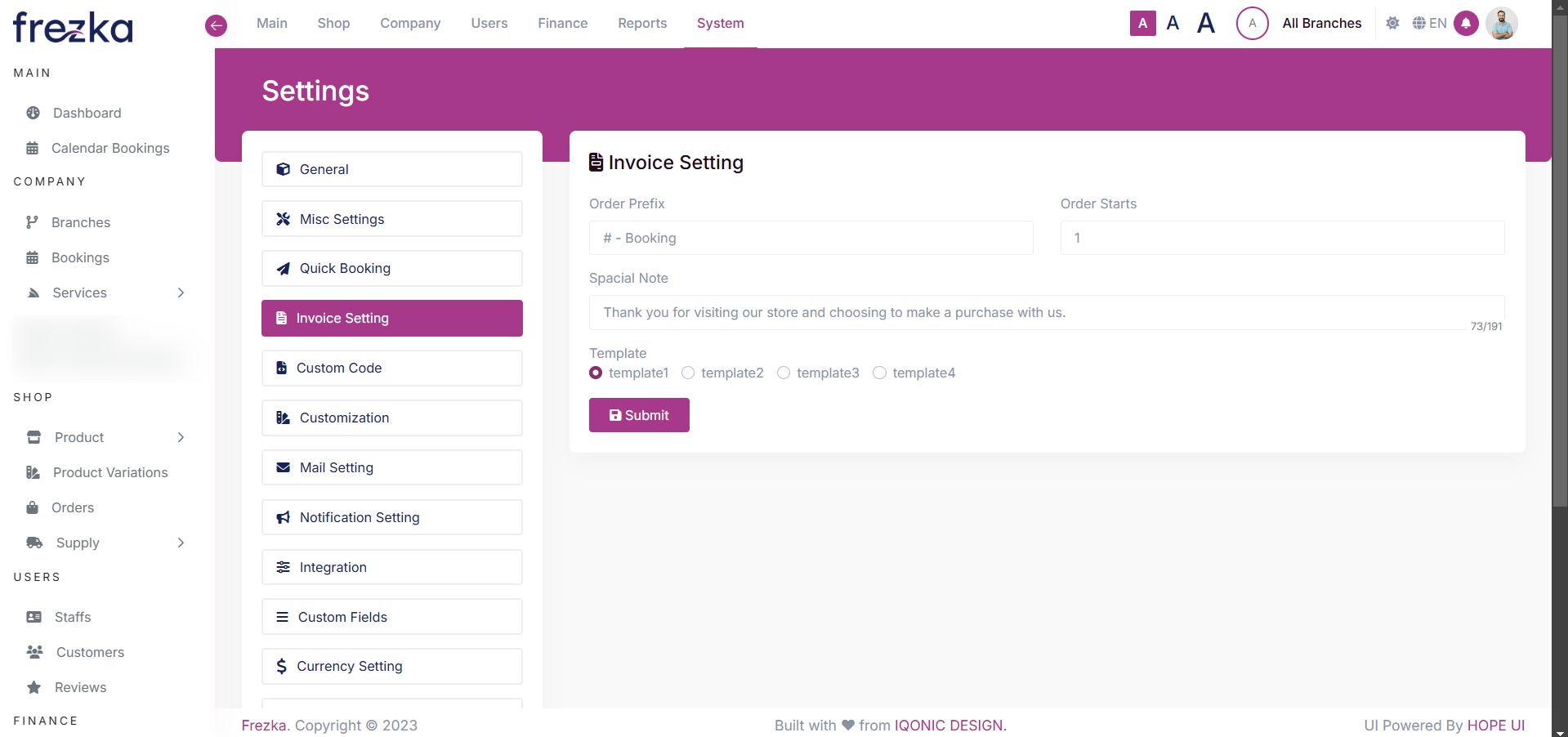Expand the Supply sidebar submenu

point(181,543)
